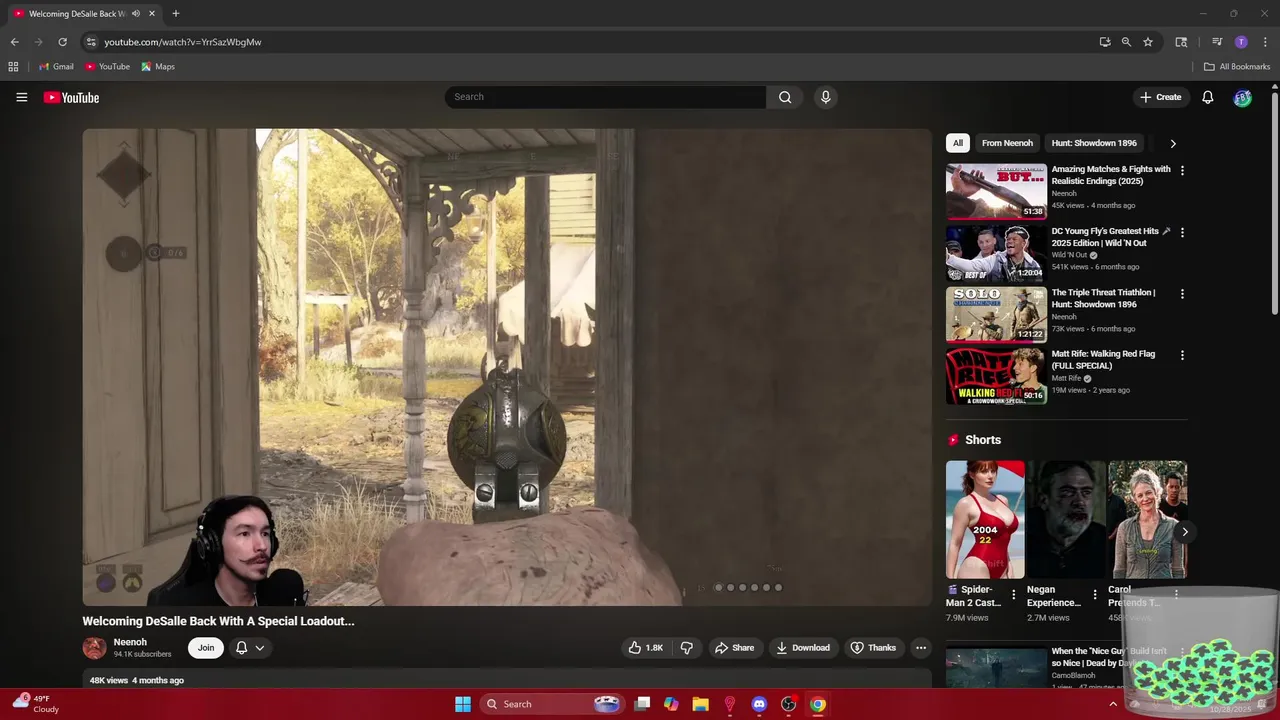Image resolution: width=1280 pixels, height=720 pixels.
Task: Open OBS Studio from the taskbar
Action: [788, 704]
